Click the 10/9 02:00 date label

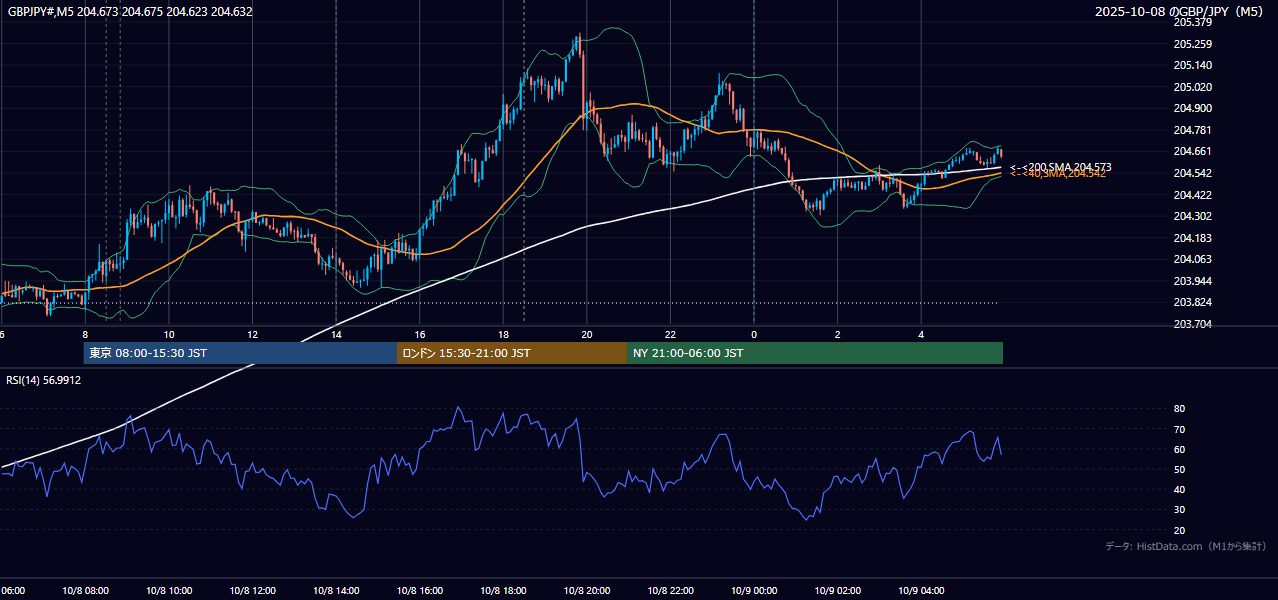click(838, 590)
